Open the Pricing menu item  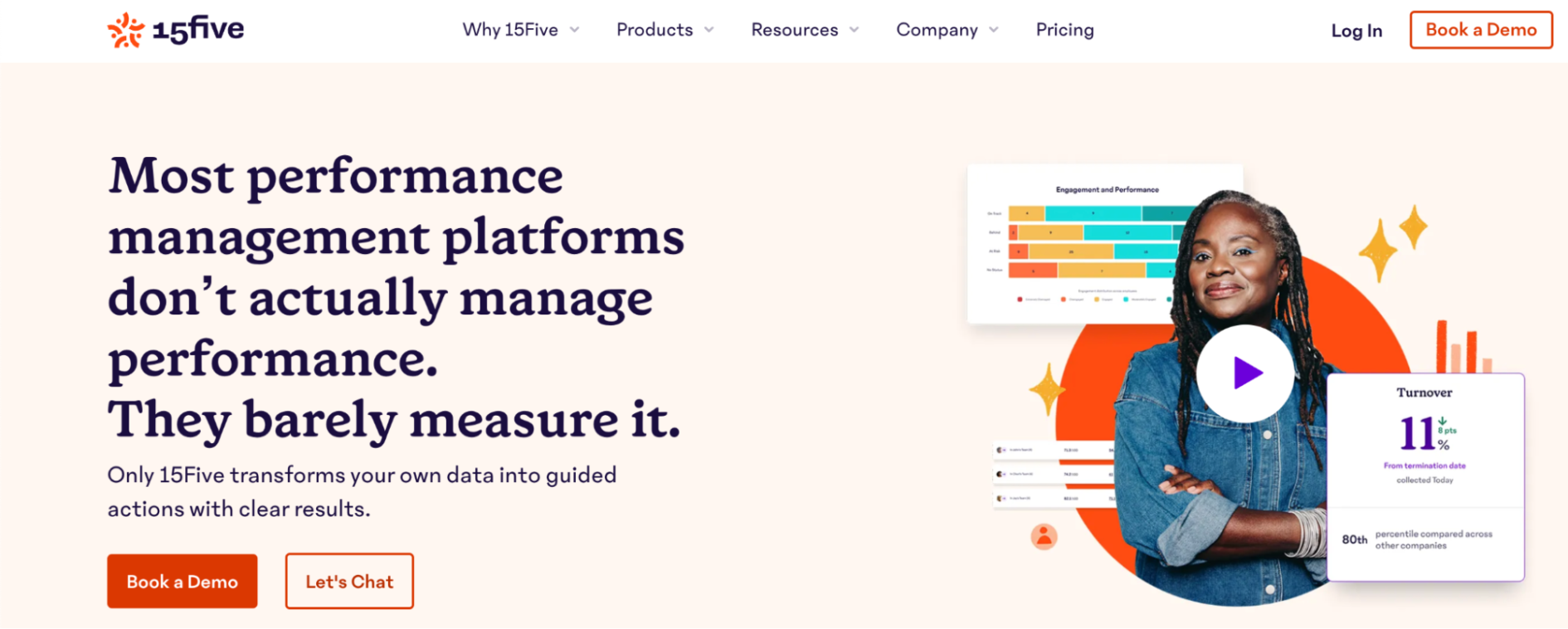coord(1064,30)
